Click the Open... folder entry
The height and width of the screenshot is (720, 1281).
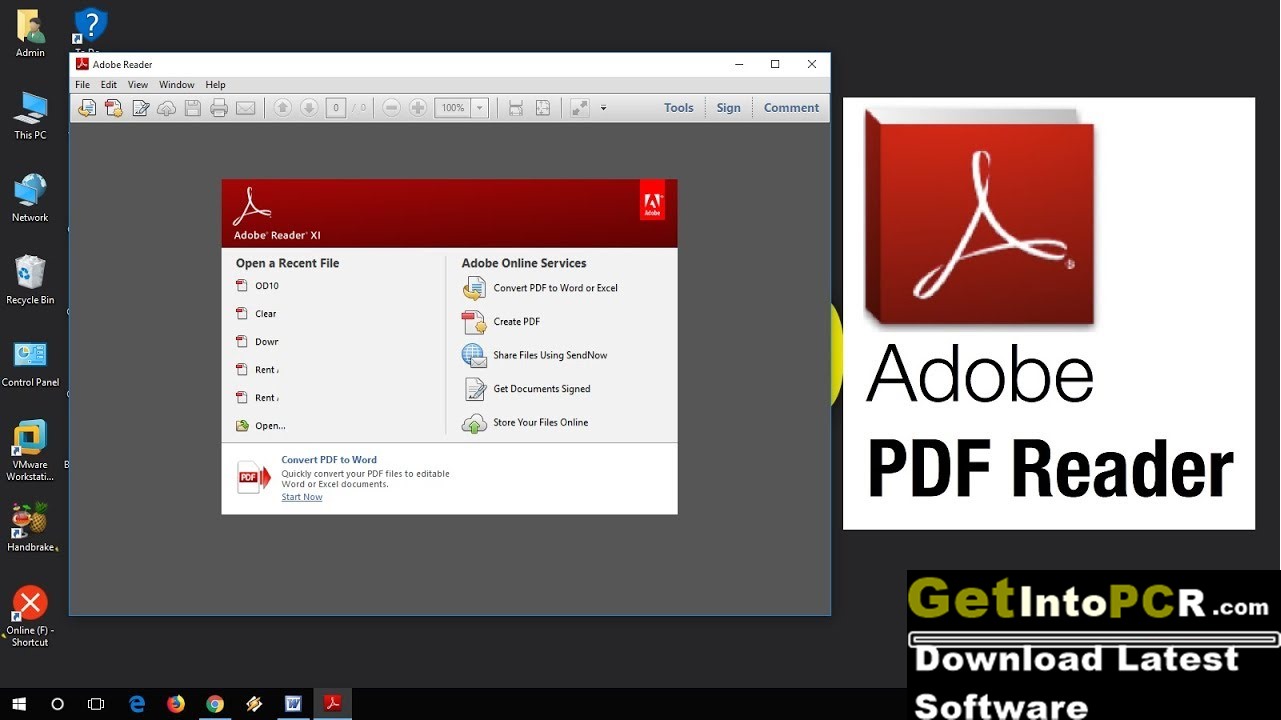point(260,426)
